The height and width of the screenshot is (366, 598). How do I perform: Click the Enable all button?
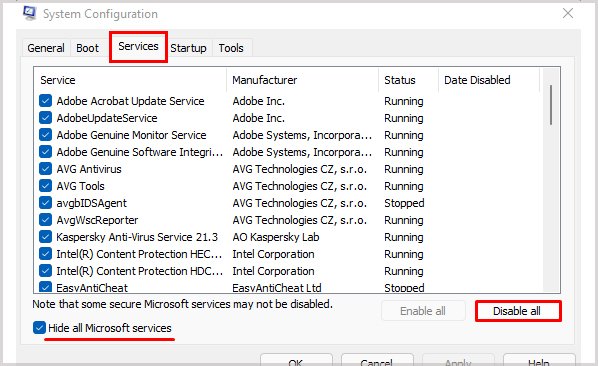[423, 311]
